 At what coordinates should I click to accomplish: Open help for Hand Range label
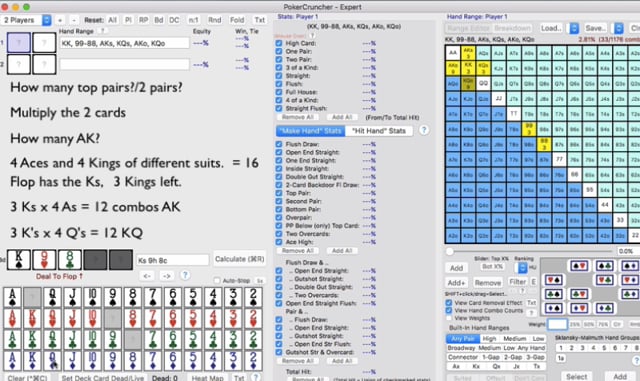pyautogui.click(x=103, y=31)
